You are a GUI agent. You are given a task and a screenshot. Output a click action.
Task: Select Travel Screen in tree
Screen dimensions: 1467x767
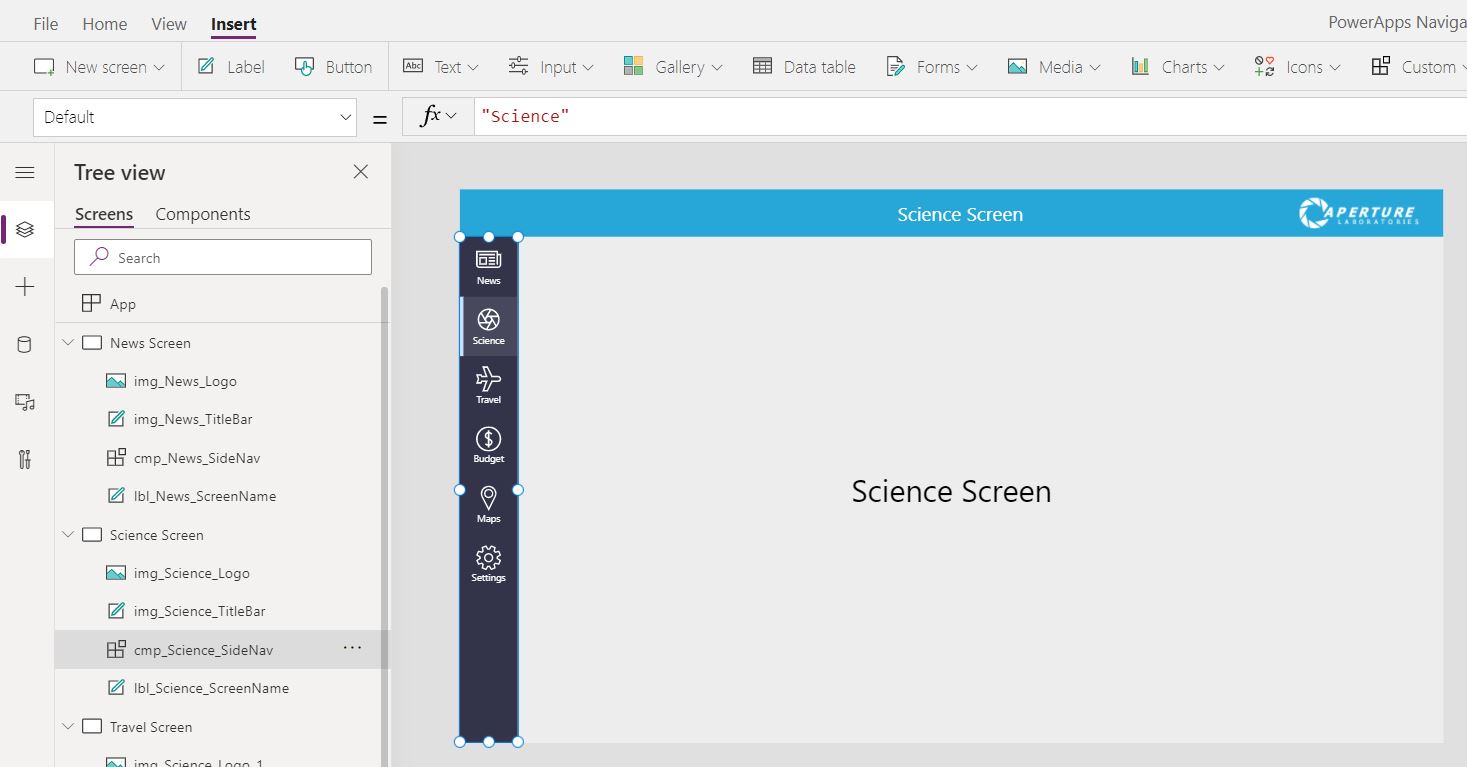click(x=151, y=727)
